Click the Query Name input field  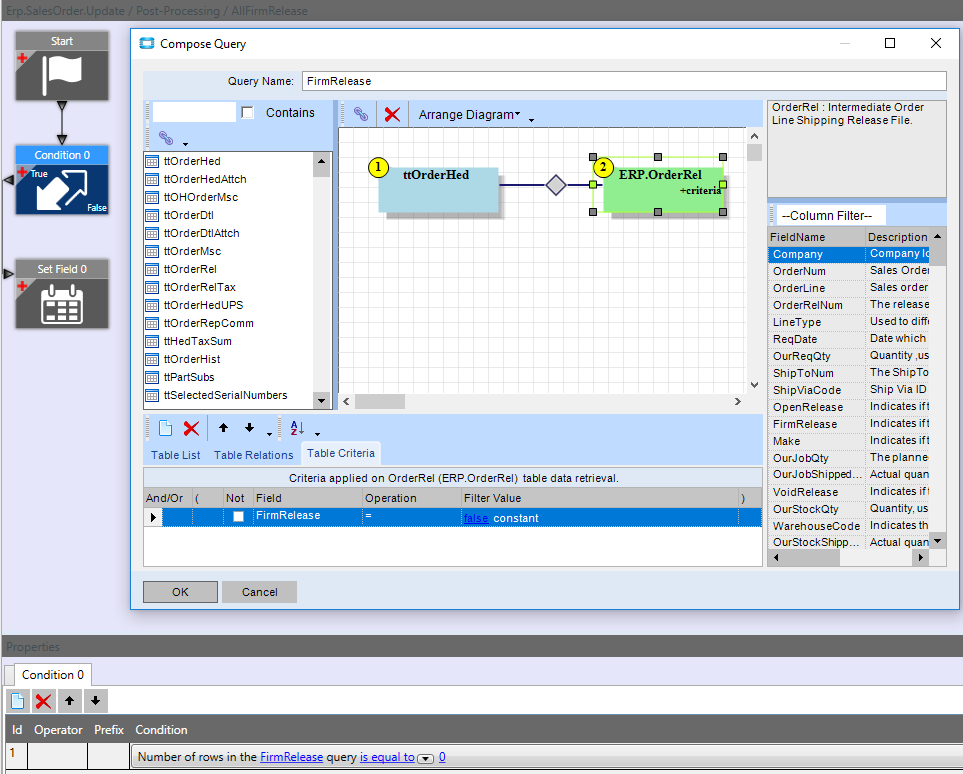pyautogui.click(x=624, y=81)
